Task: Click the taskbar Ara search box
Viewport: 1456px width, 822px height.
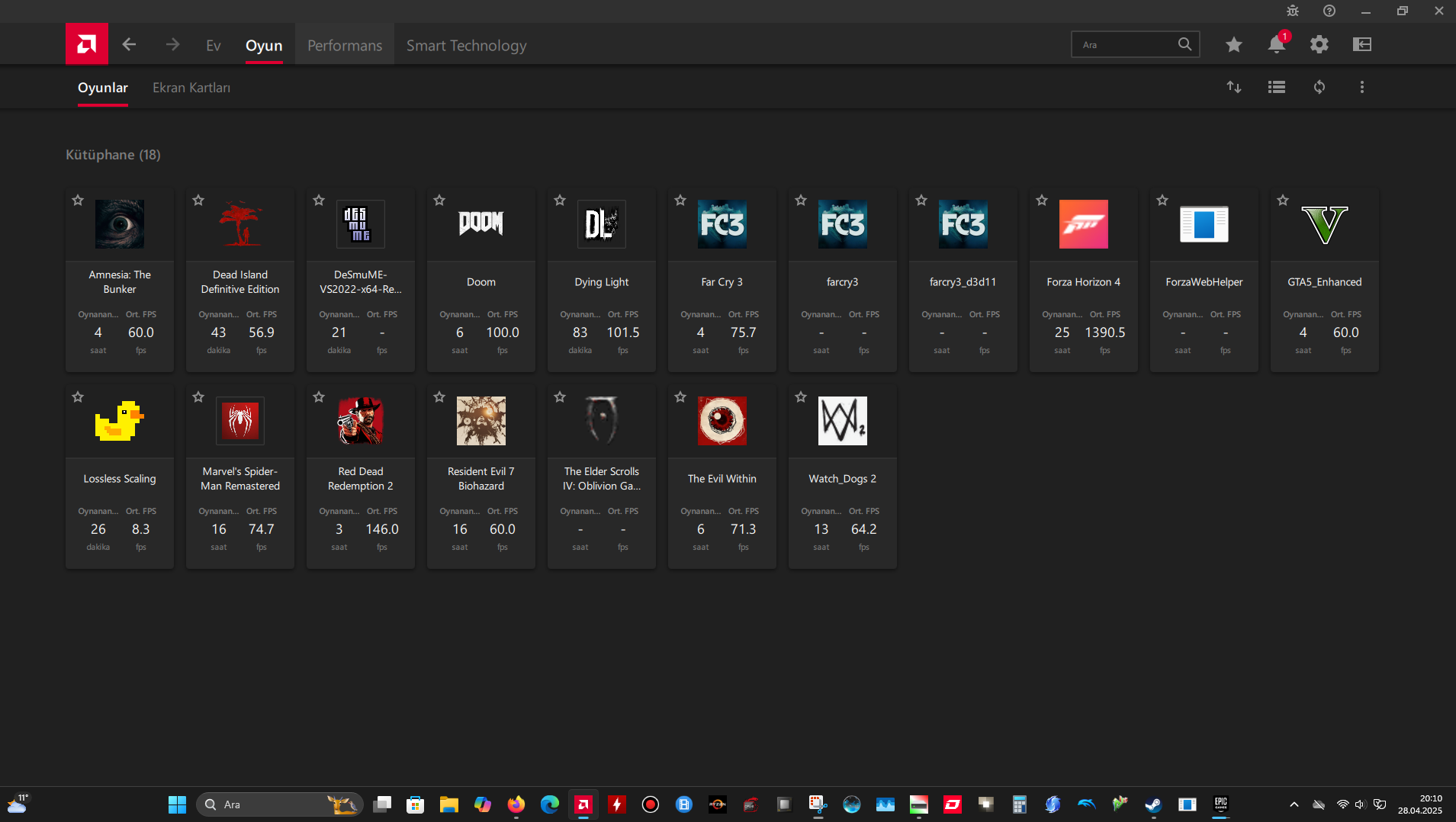Action: tap(279, 804)
